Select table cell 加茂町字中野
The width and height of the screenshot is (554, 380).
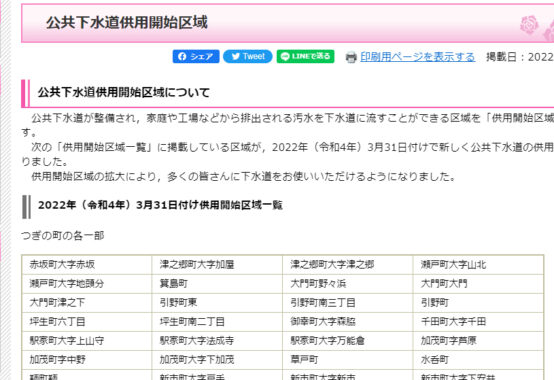click(87, 360)
